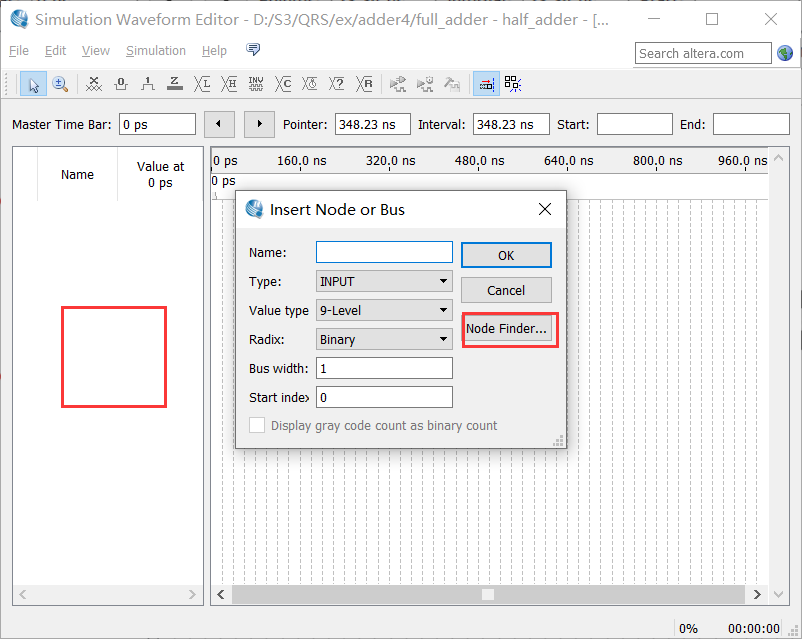Click the Name field in dialog
The width and height of the screenshot is (802, 639).
[x=384, y=252]
